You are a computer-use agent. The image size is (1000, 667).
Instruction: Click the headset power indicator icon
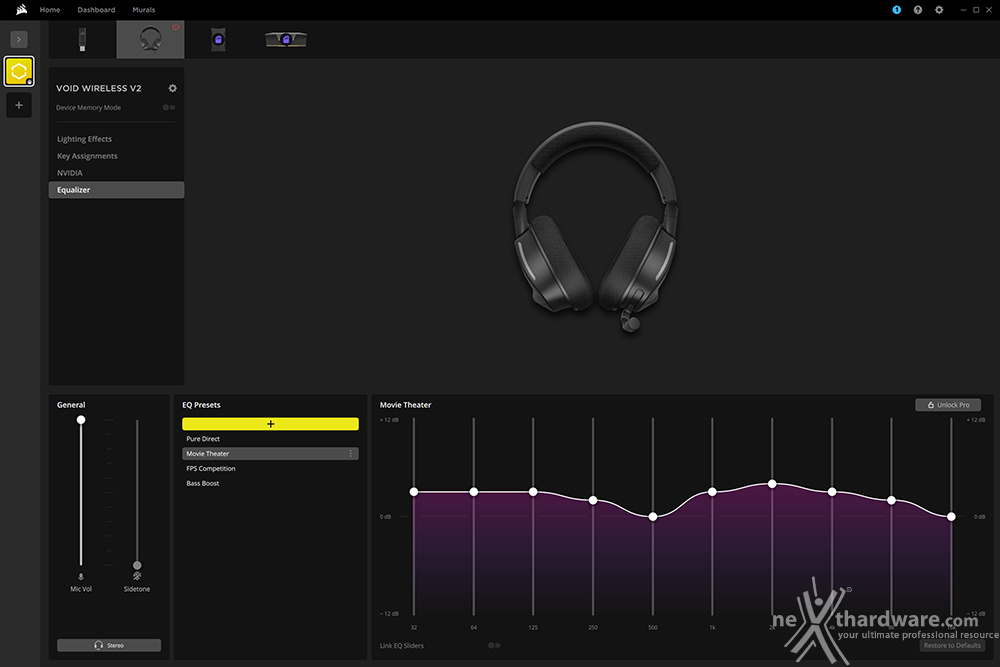[175, 27]
